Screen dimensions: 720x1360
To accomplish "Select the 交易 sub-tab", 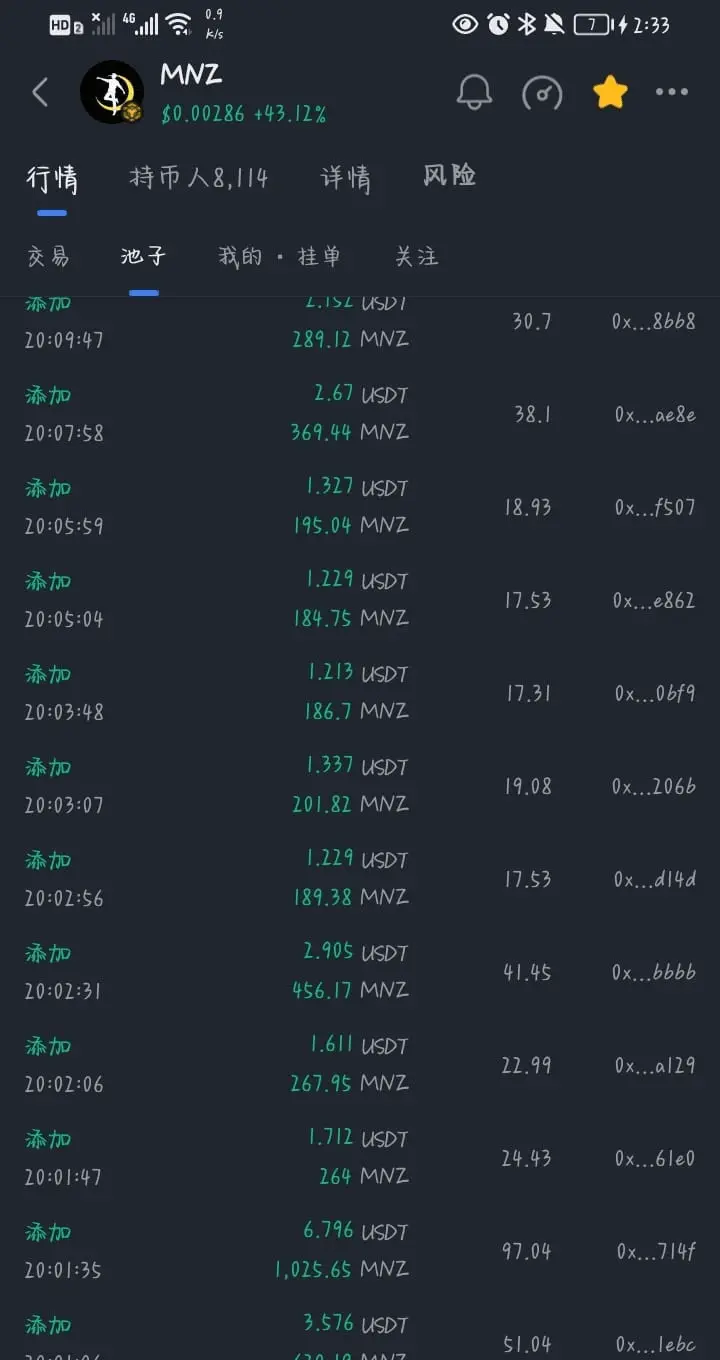I will [48, 256].
